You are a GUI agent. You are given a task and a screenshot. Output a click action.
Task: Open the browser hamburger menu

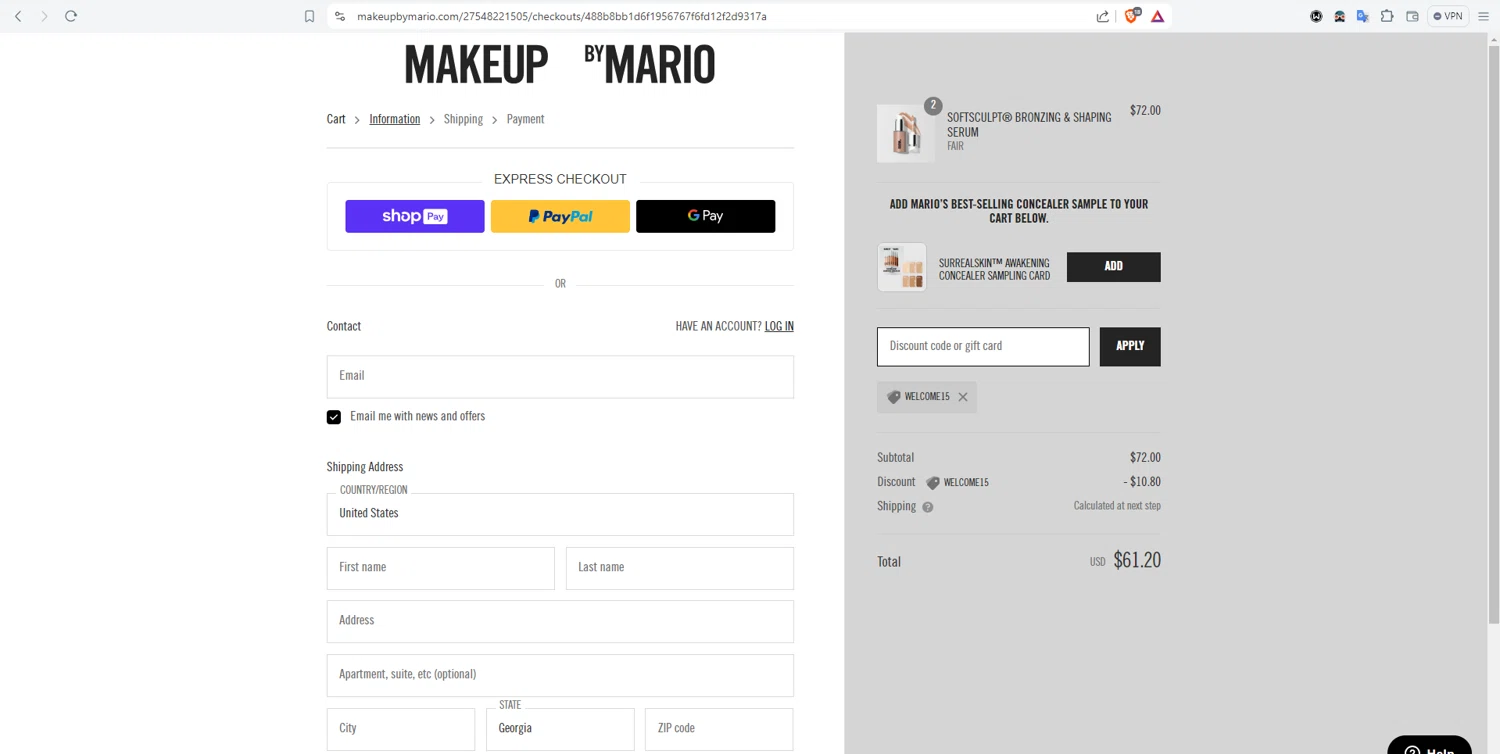1484,16
